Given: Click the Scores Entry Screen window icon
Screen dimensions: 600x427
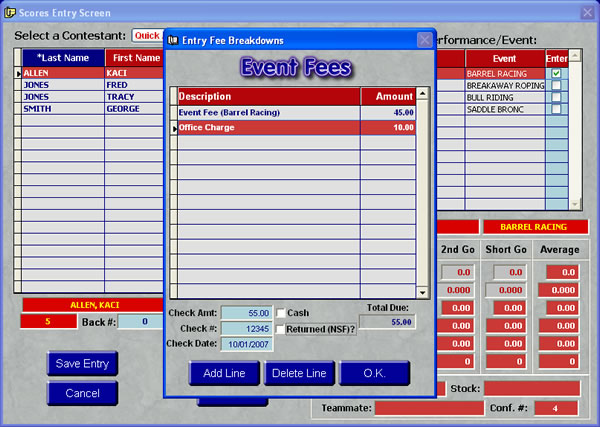Looking at the screenshot, I should pyautogui.click(x=10, y=12).
